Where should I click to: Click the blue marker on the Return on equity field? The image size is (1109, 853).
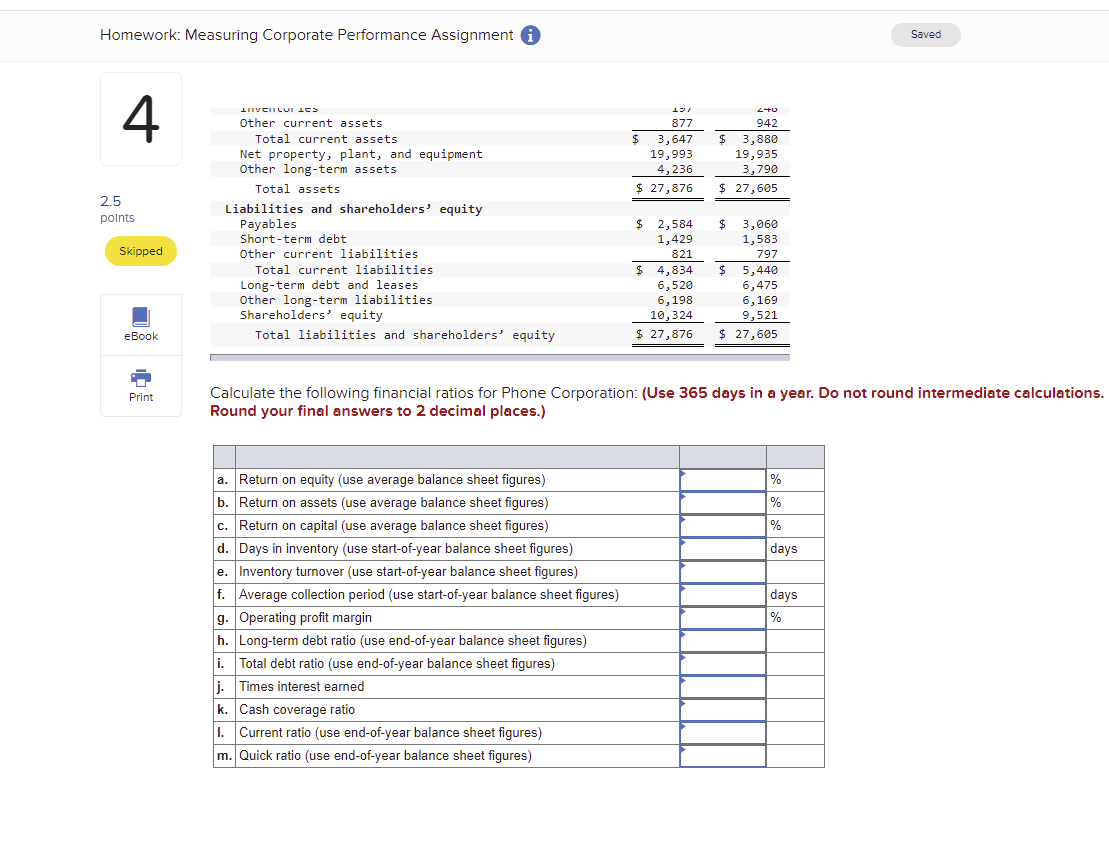683,473
